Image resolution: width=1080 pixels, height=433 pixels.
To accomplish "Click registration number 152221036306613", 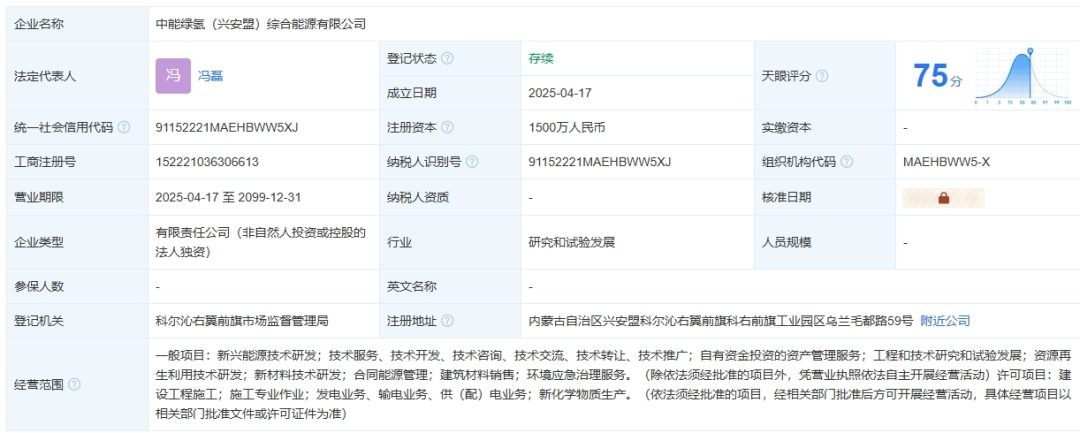I will tap(207, 162).
